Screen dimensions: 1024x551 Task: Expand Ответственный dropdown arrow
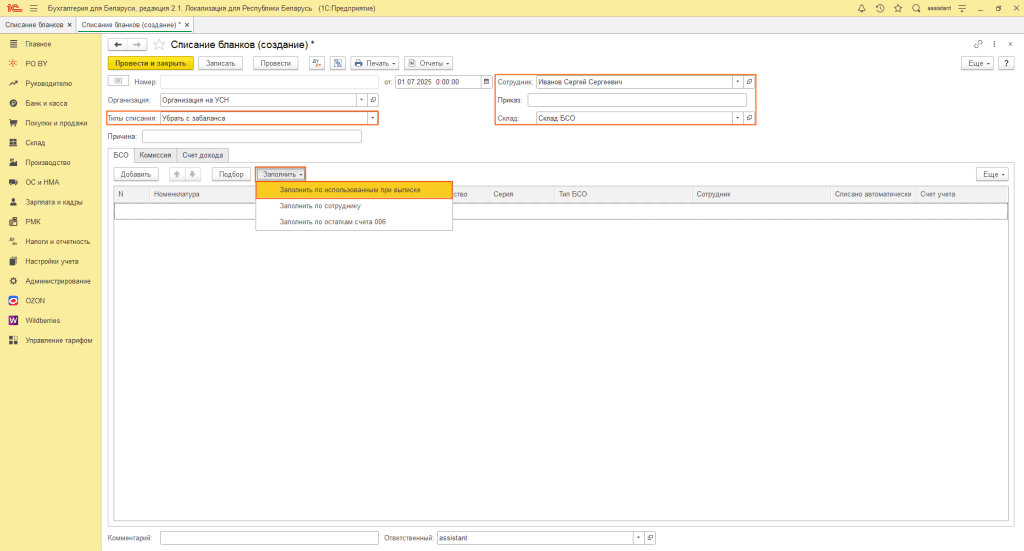point(638,538)
